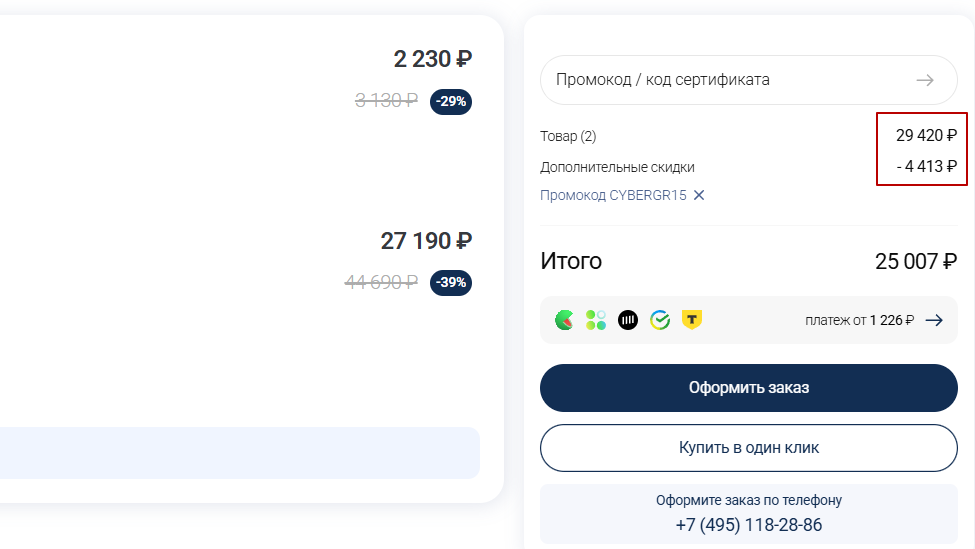Click the Sber checkmark payment icon
The width and height of the screenshot is (975, 549).
pyautogui.click(x=660, y=320)
